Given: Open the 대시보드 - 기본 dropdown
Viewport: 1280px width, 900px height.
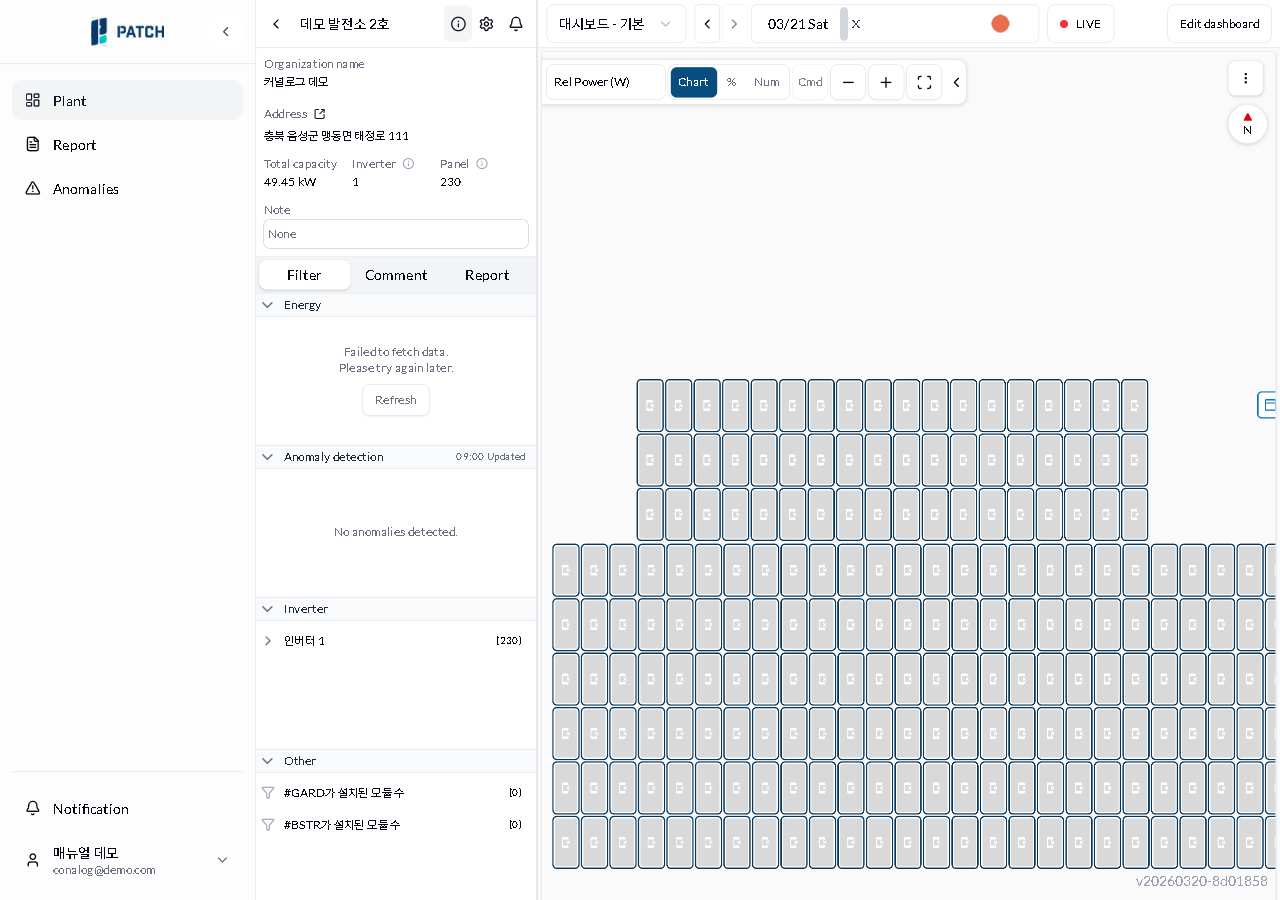Looking at the screenshot, I should pos(615,24).
